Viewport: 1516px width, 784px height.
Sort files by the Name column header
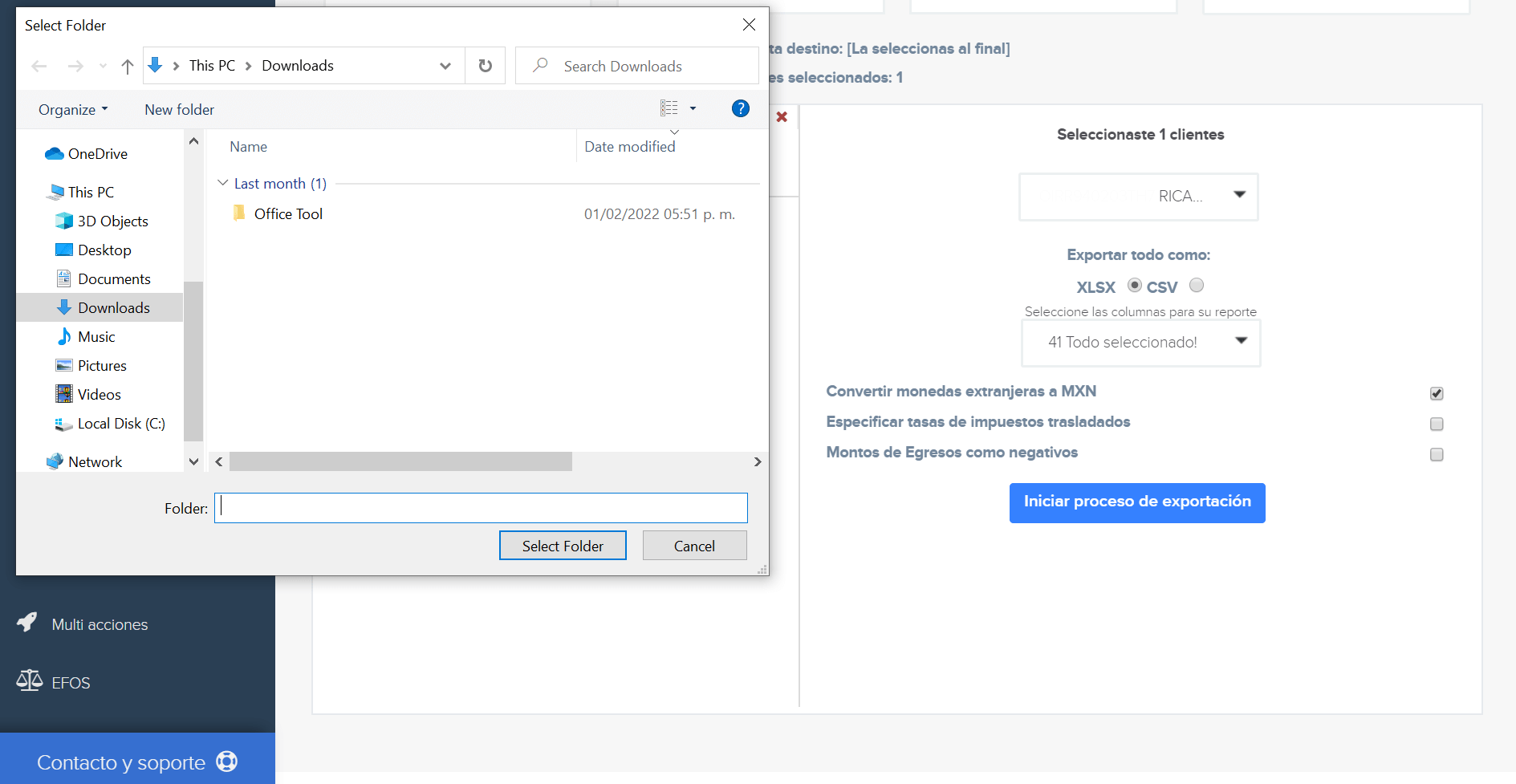[248, 147]
